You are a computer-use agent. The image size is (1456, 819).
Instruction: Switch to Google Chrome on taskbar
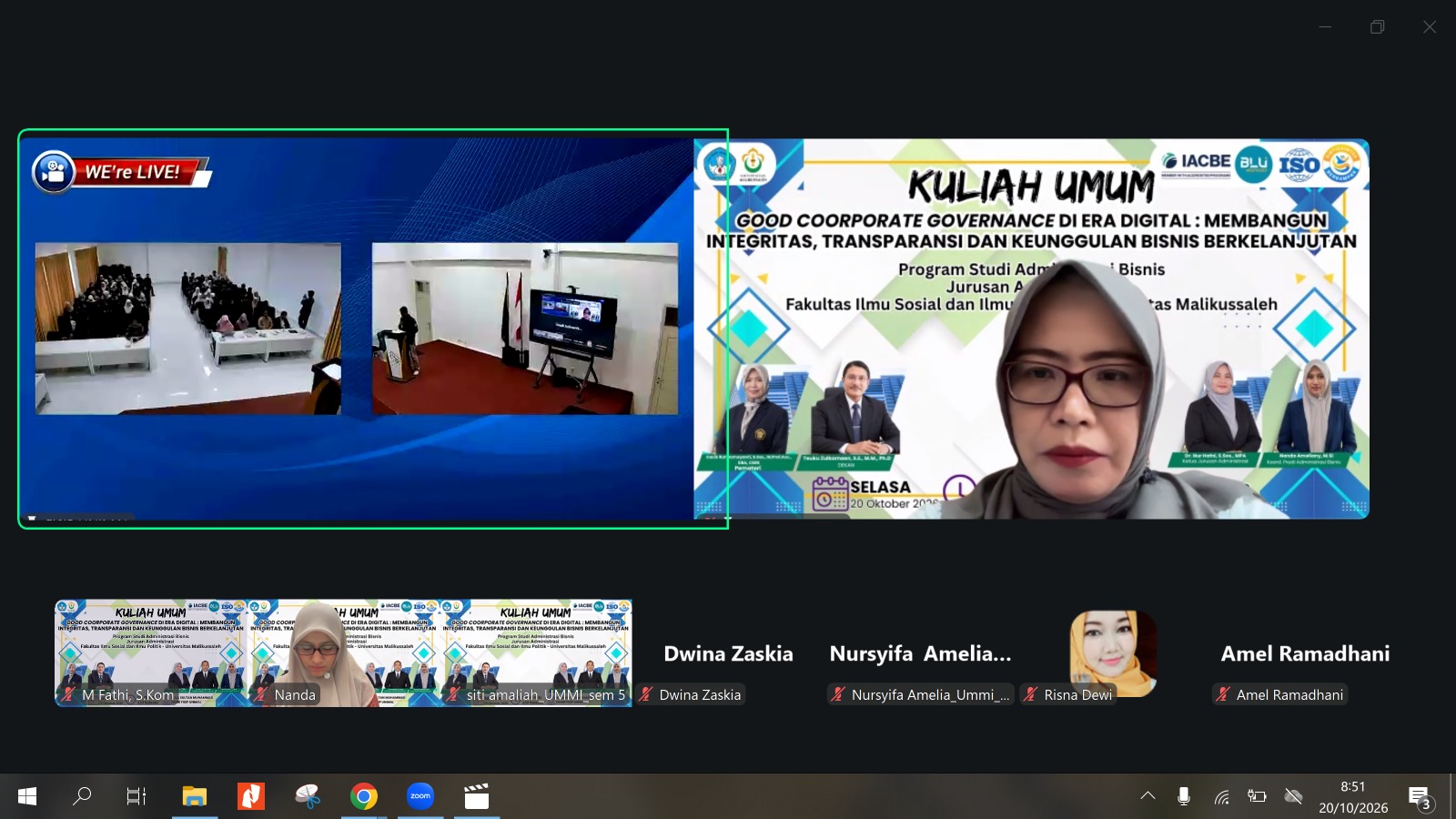pos(364,797)
